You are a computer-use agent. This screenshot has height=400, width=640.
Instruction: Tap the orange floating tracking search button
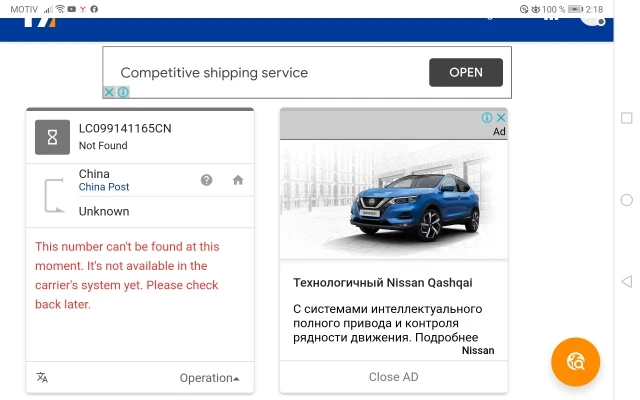coord(576,362)
